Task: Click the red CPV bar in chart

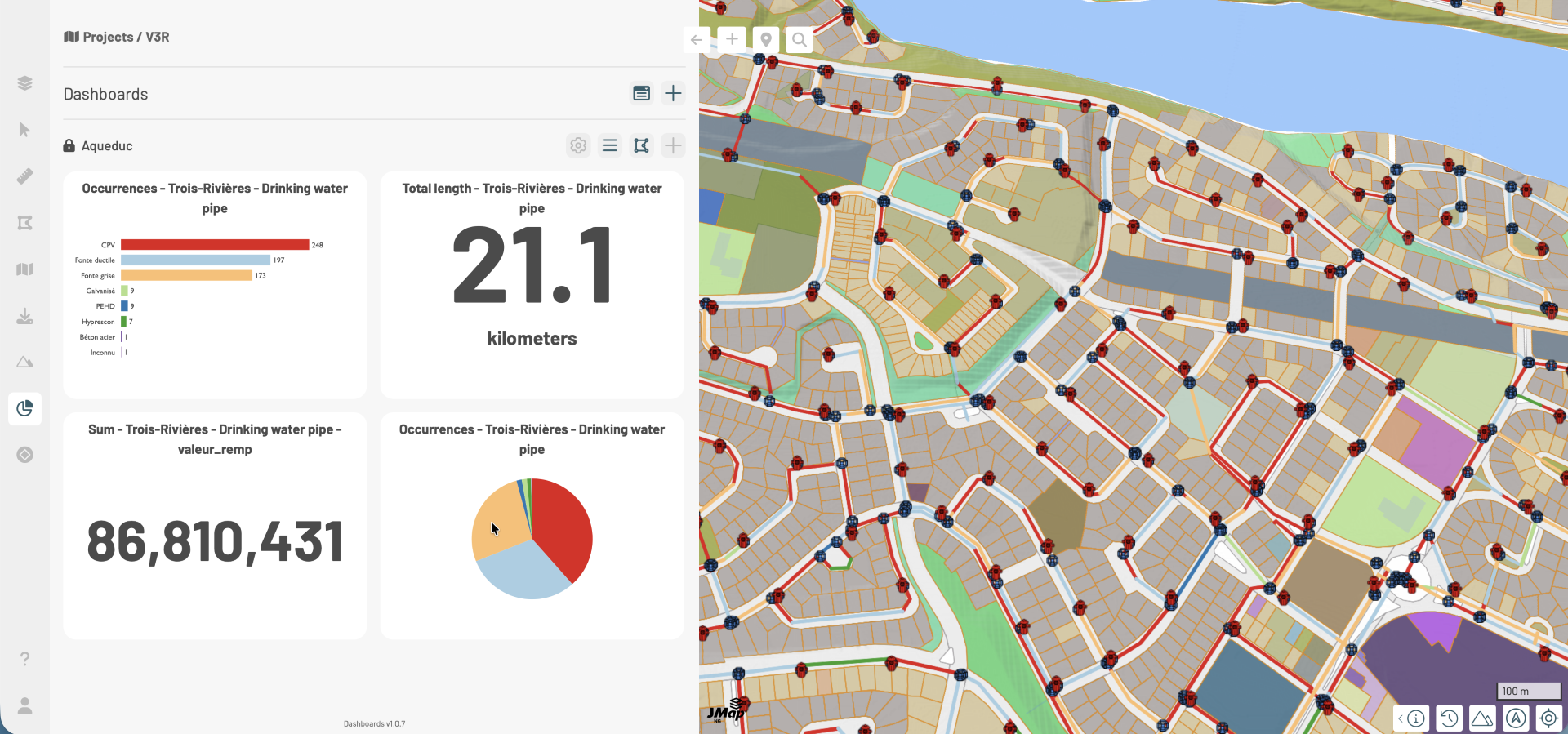Action: click(214, 245)
